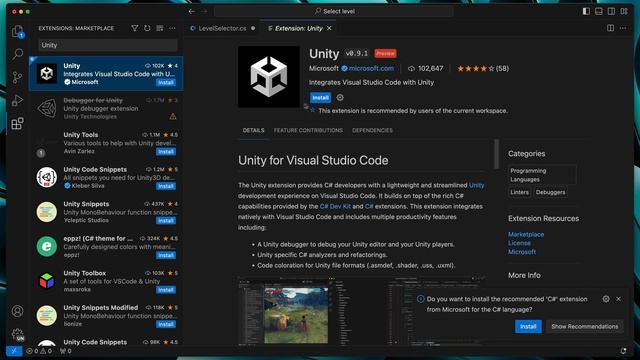Toggle bottom panel layout icon
This screenshot has height=360, width=640.
[599, 11]
